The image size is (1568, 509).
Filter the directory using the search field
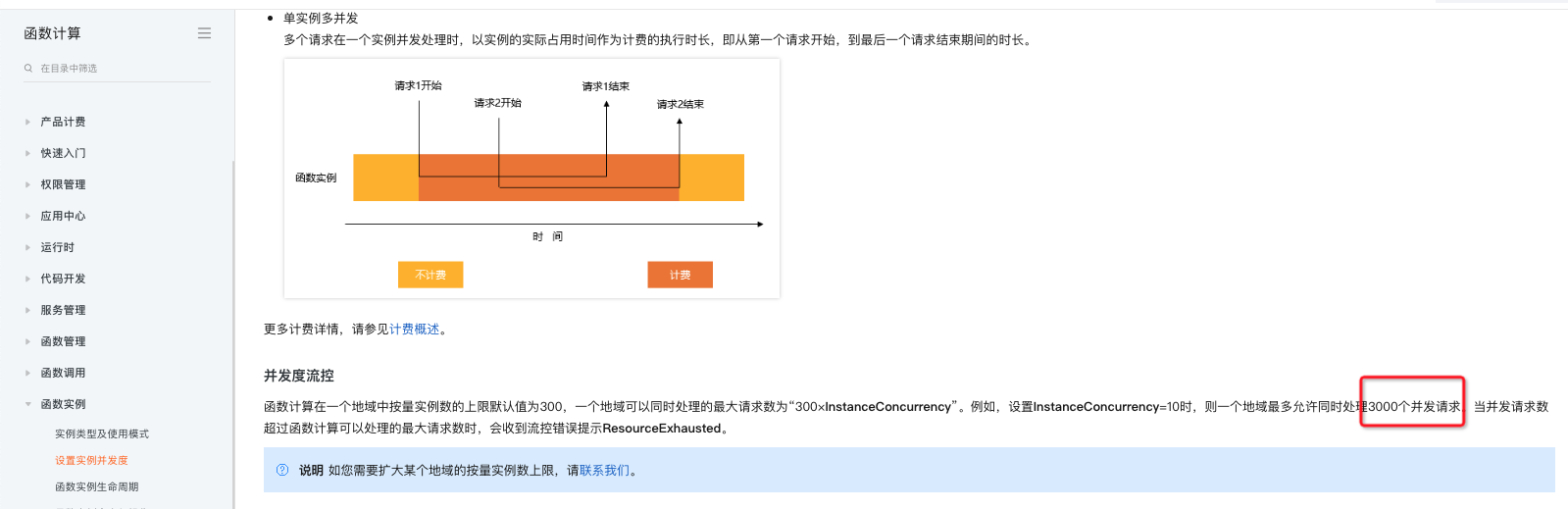(118, 69)
